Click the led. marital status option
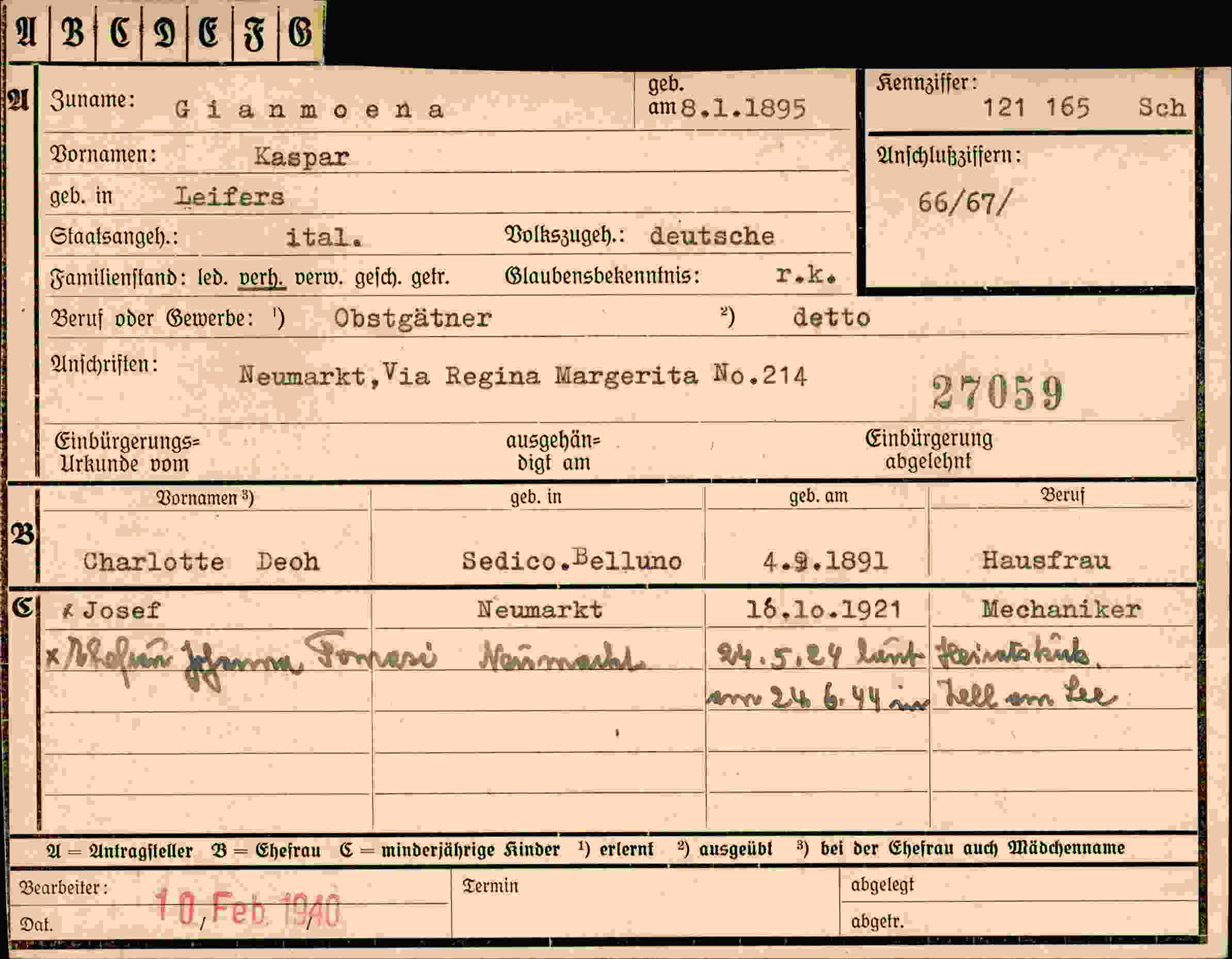The width and height of the screenshot is (1232, 959). [x=213, y=277]
